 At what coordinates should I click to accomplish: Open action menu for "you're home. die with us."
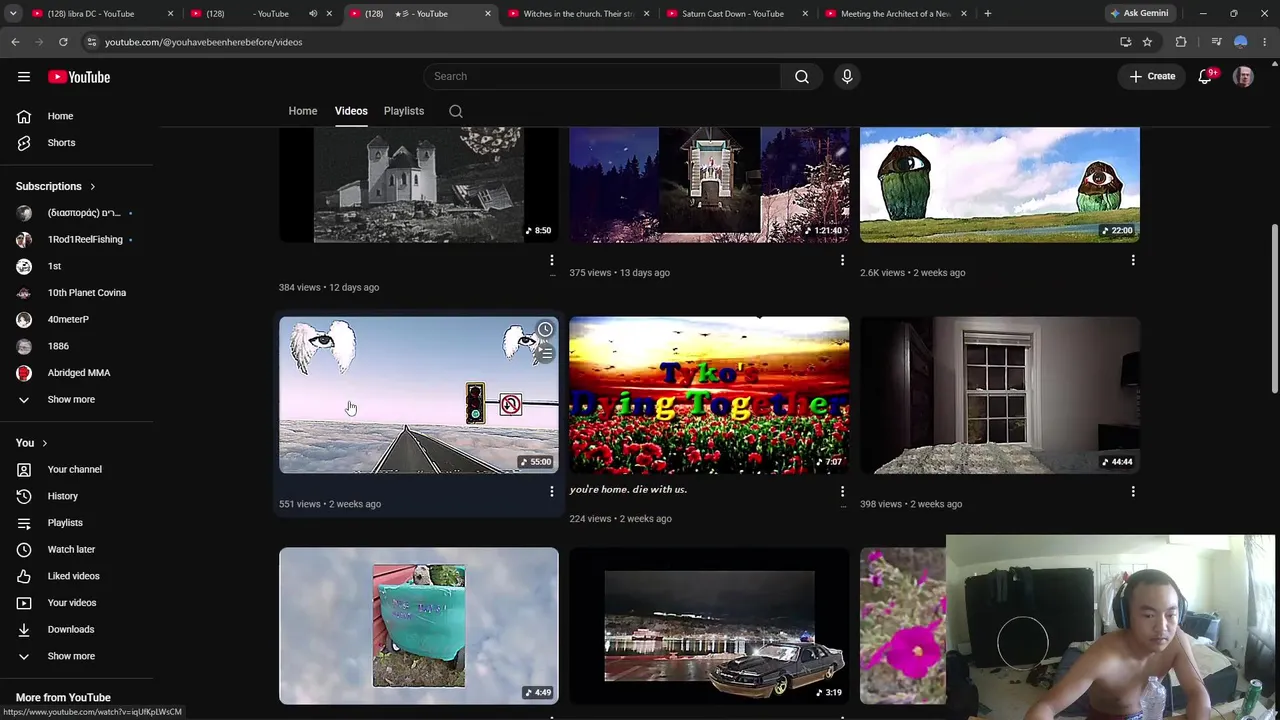[x=842, y=492]
